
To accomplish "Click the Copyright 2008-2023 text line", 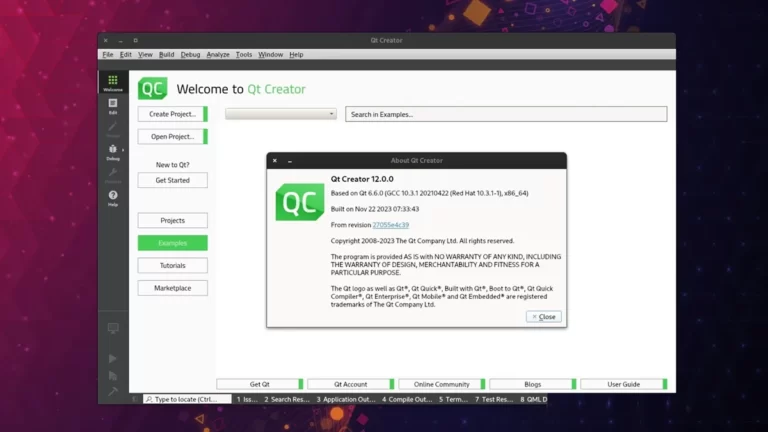I will 422,241.
